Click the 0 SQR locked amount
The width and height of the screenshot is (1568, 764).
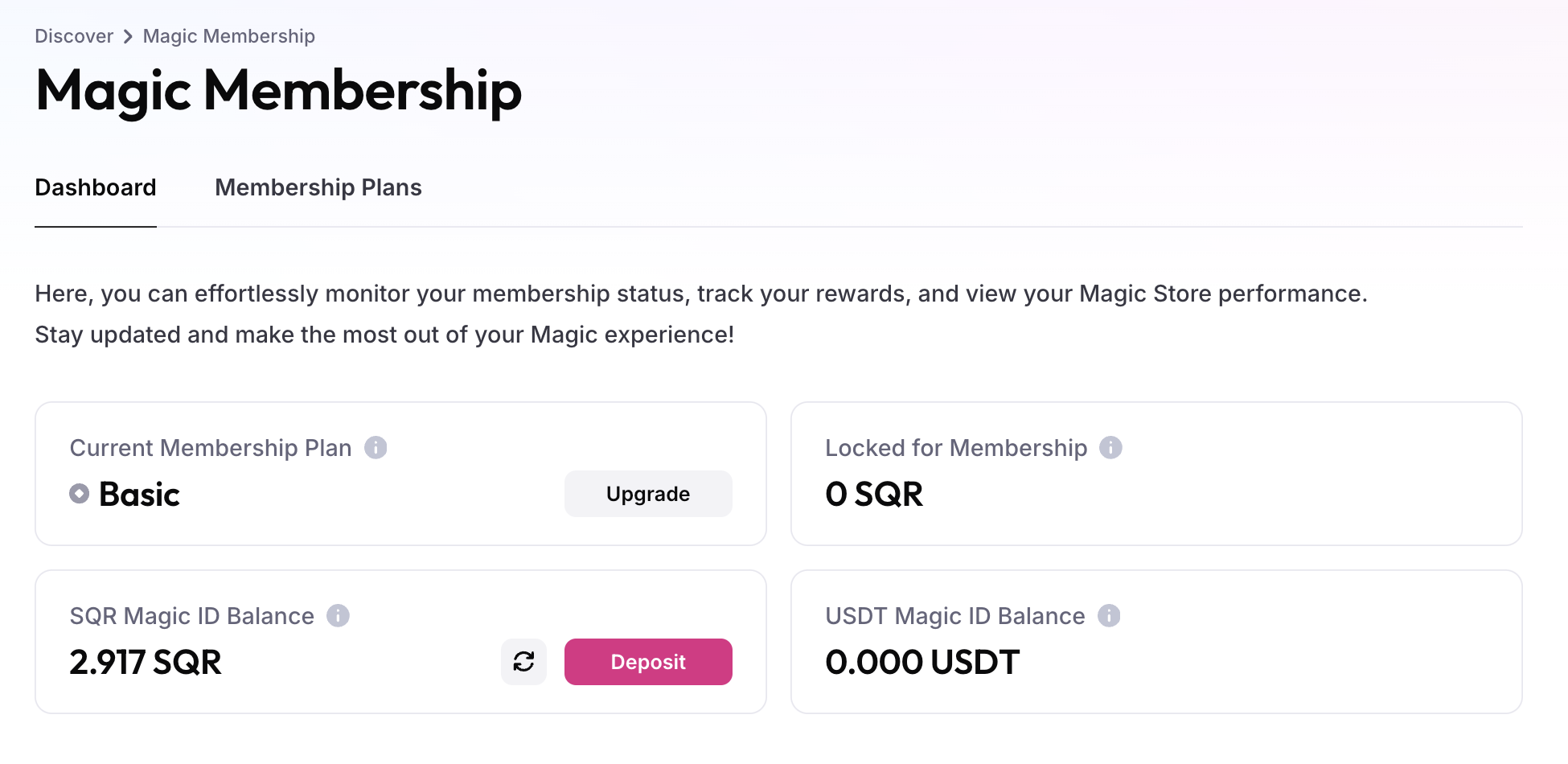click(874, 494)
